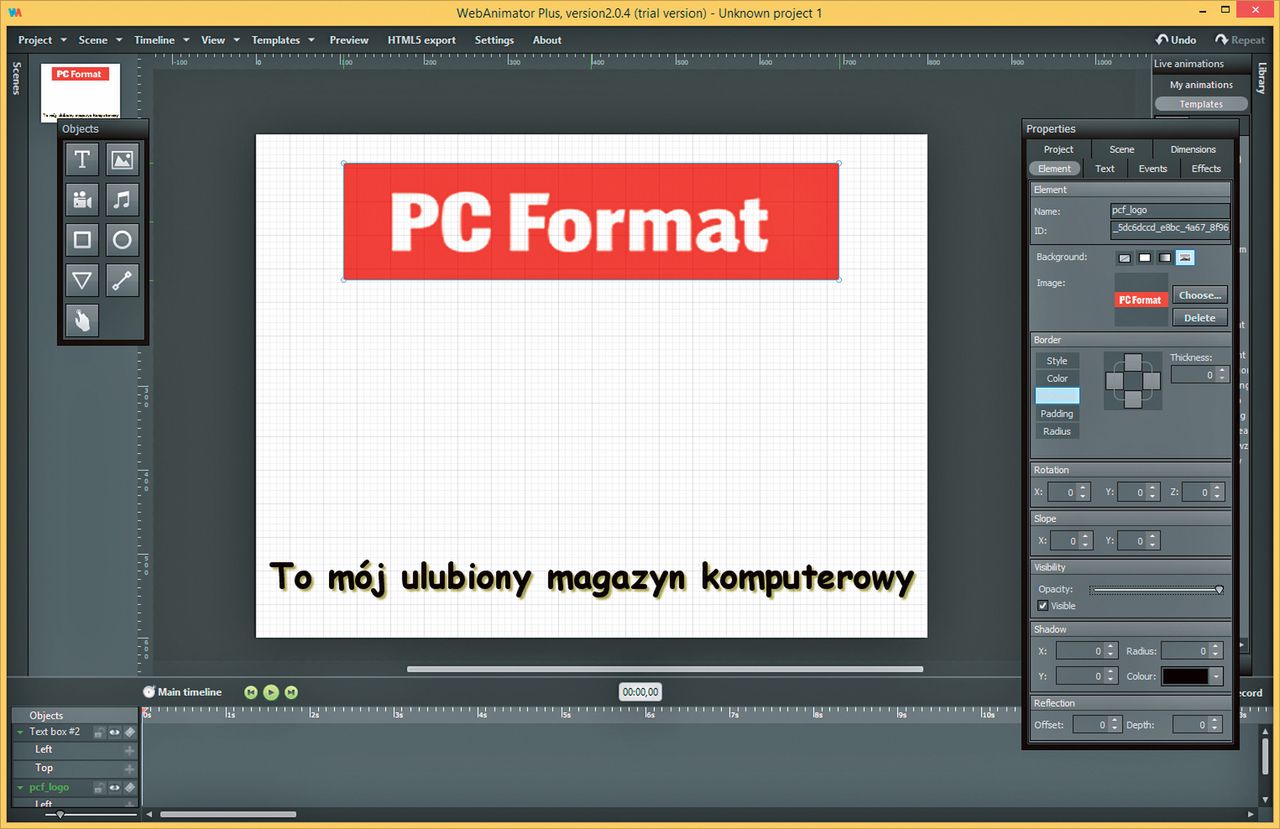Select the Image tool in Objects panel
This screenshot has height=829, width=1280.
click(x=122, y=159)
